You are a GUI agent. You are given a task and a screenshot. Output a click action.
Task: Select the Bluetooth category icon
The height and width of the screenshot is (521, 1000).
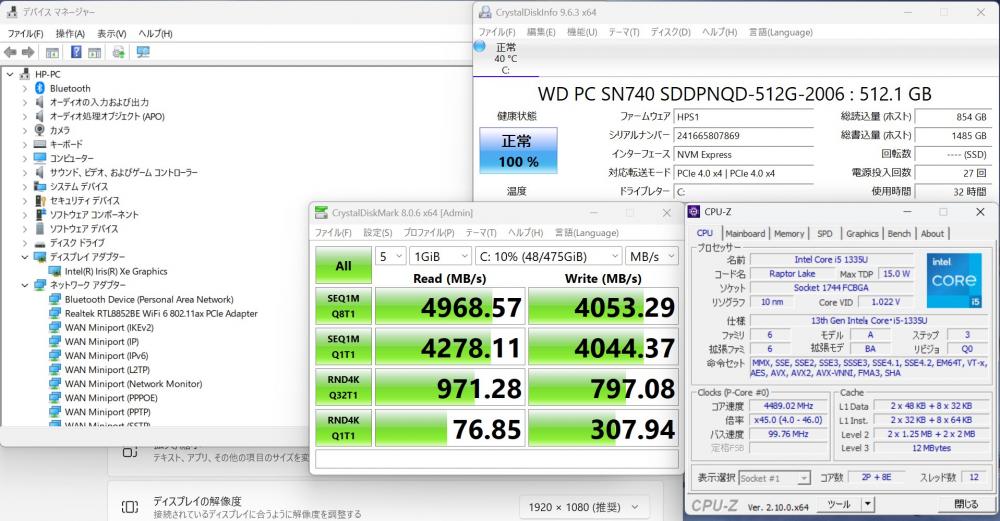click(x=40, y=88)
